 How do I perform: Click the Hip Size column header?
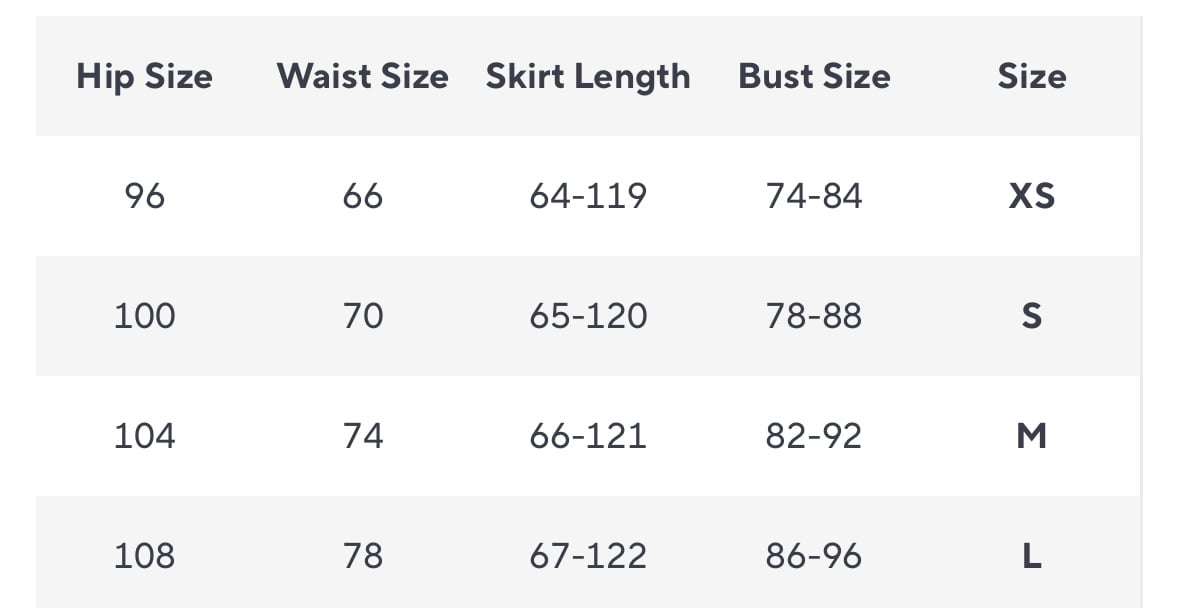click(144, 77)
